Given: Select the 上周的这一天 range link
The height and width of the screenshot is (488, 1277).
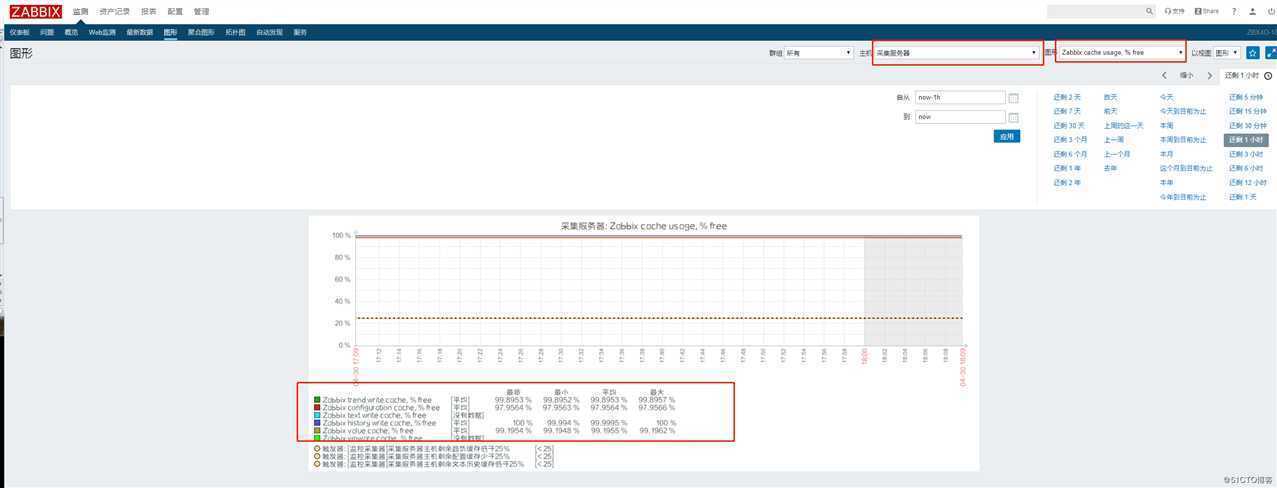Looking at the screenshot, I should coord(1124,125).
